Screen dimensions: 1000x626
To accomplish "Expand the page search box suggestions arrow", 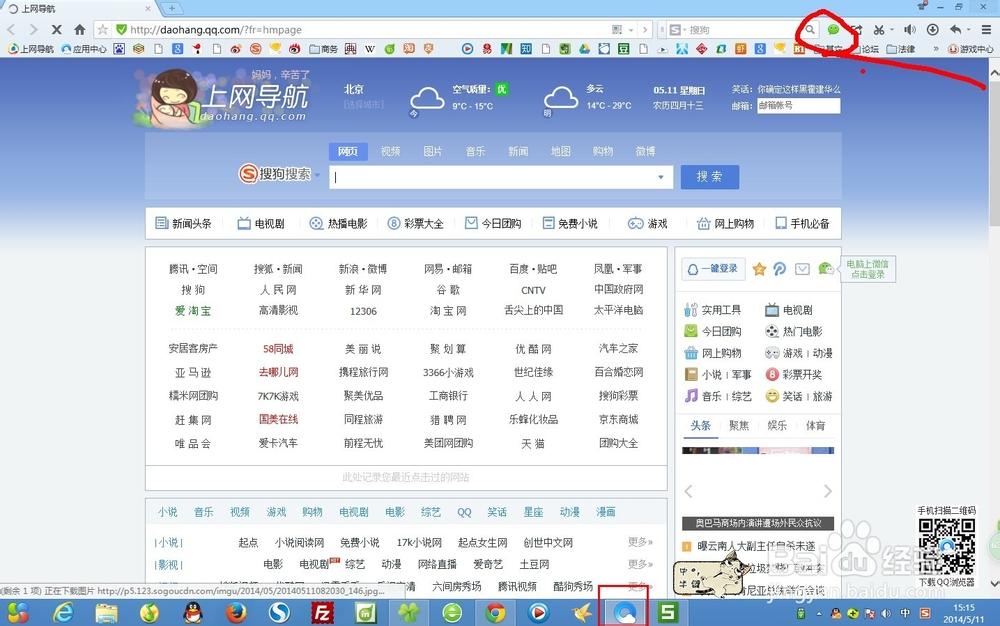I will (x=661, y=177).
